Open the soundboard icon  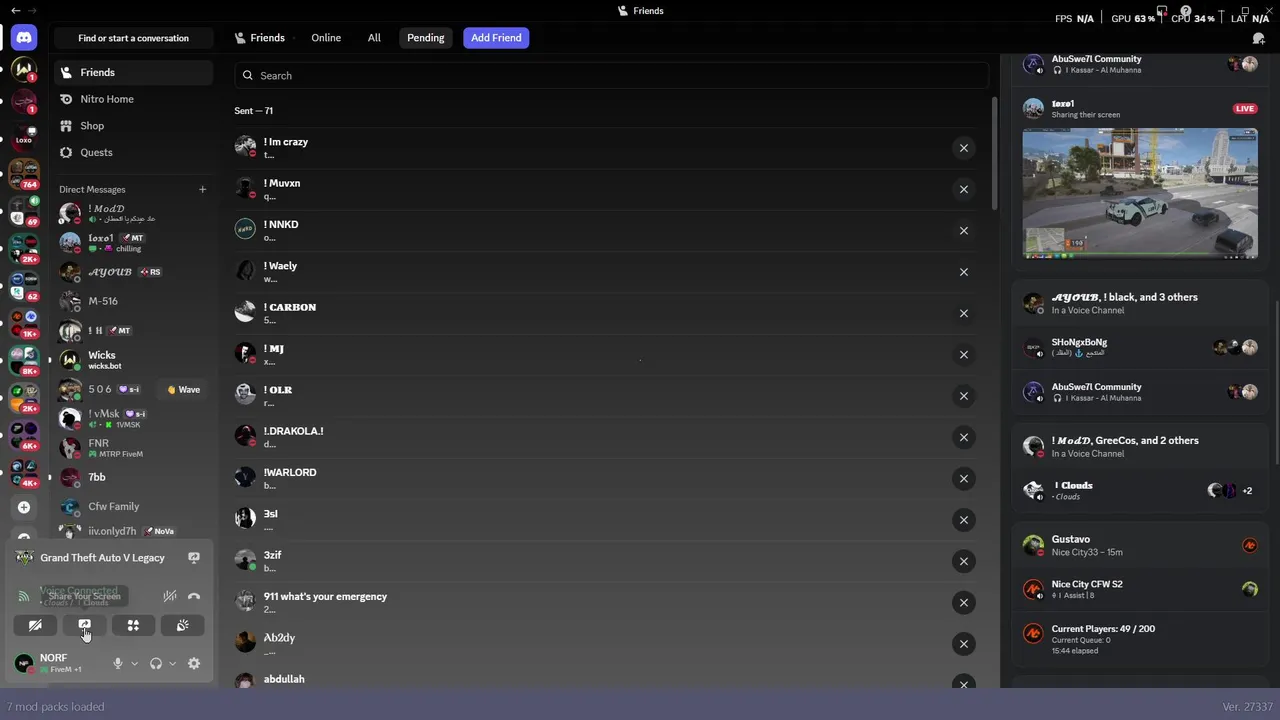click(x=182, y=625)
